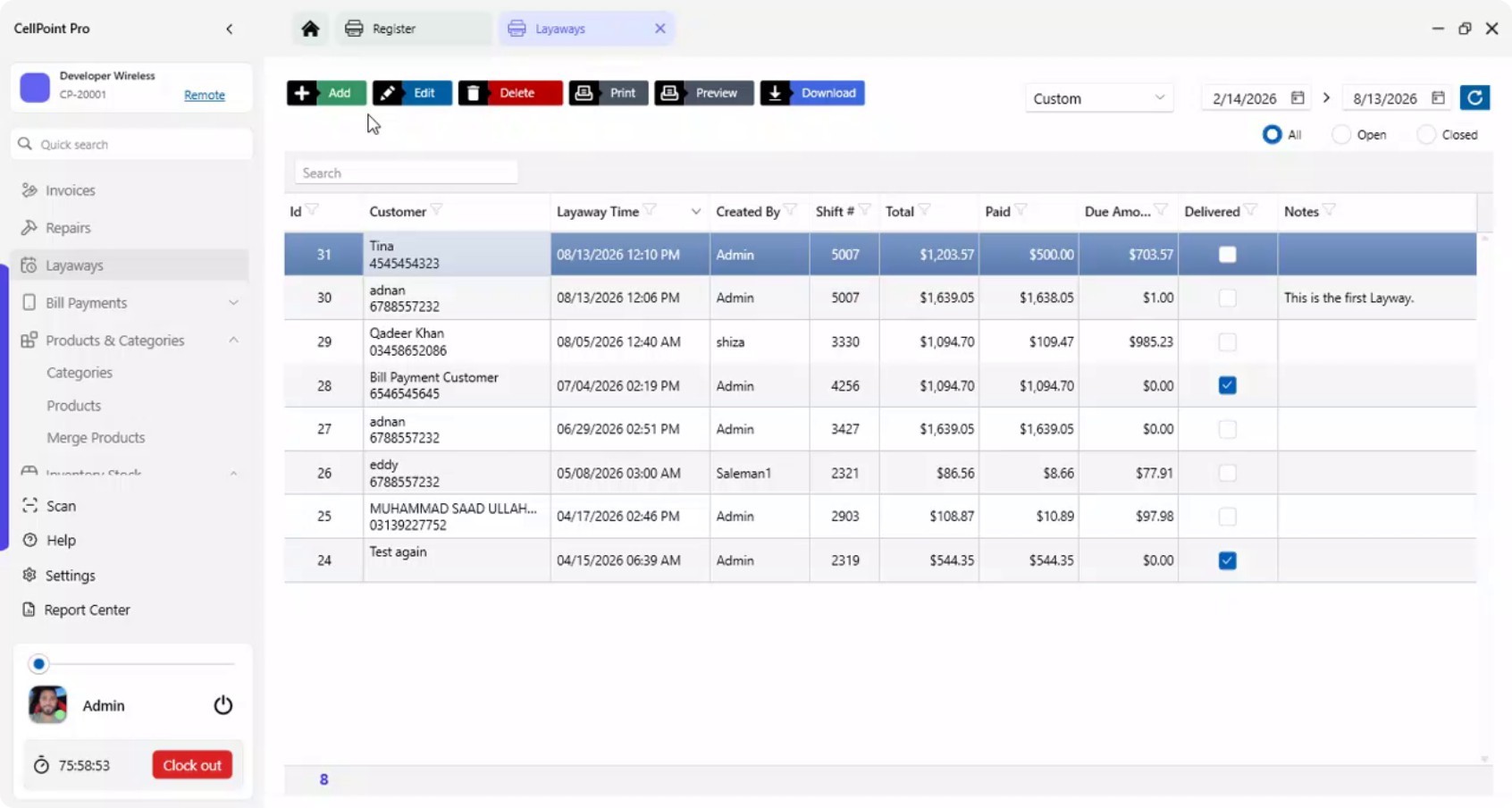Click the power icon beside Admin
Screen dimensions: 1512x808
coord(223,705)
